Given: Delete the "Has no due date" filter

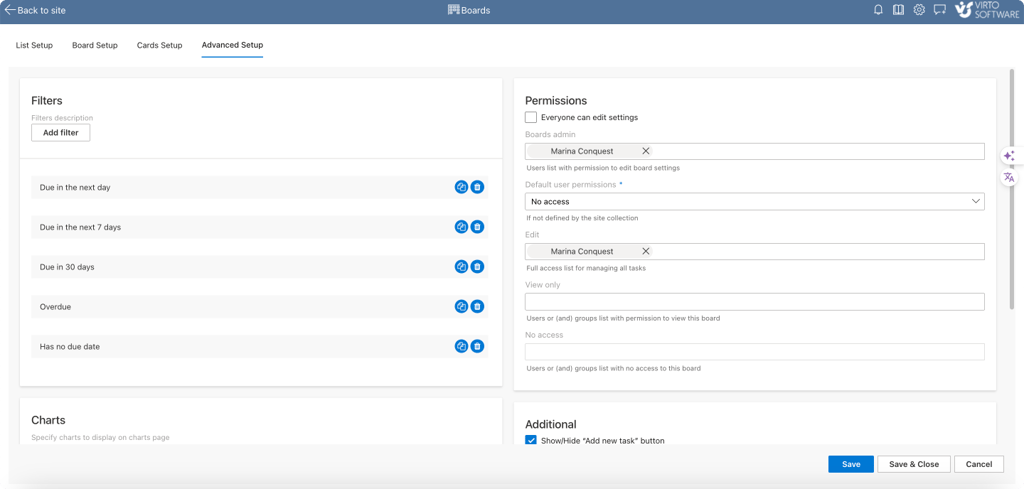Looking at the screenshot, I should [477, 347].
